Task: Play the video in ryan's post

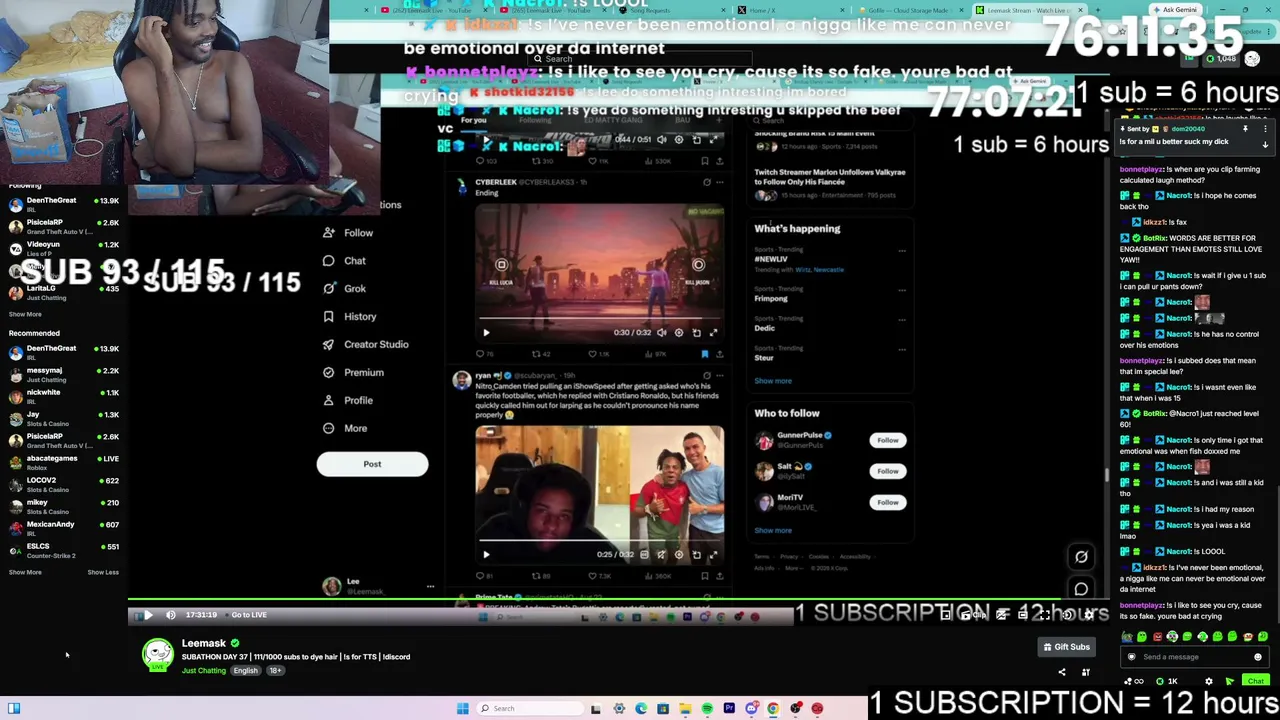Action: pyautogui.click(x=486, y=555)
